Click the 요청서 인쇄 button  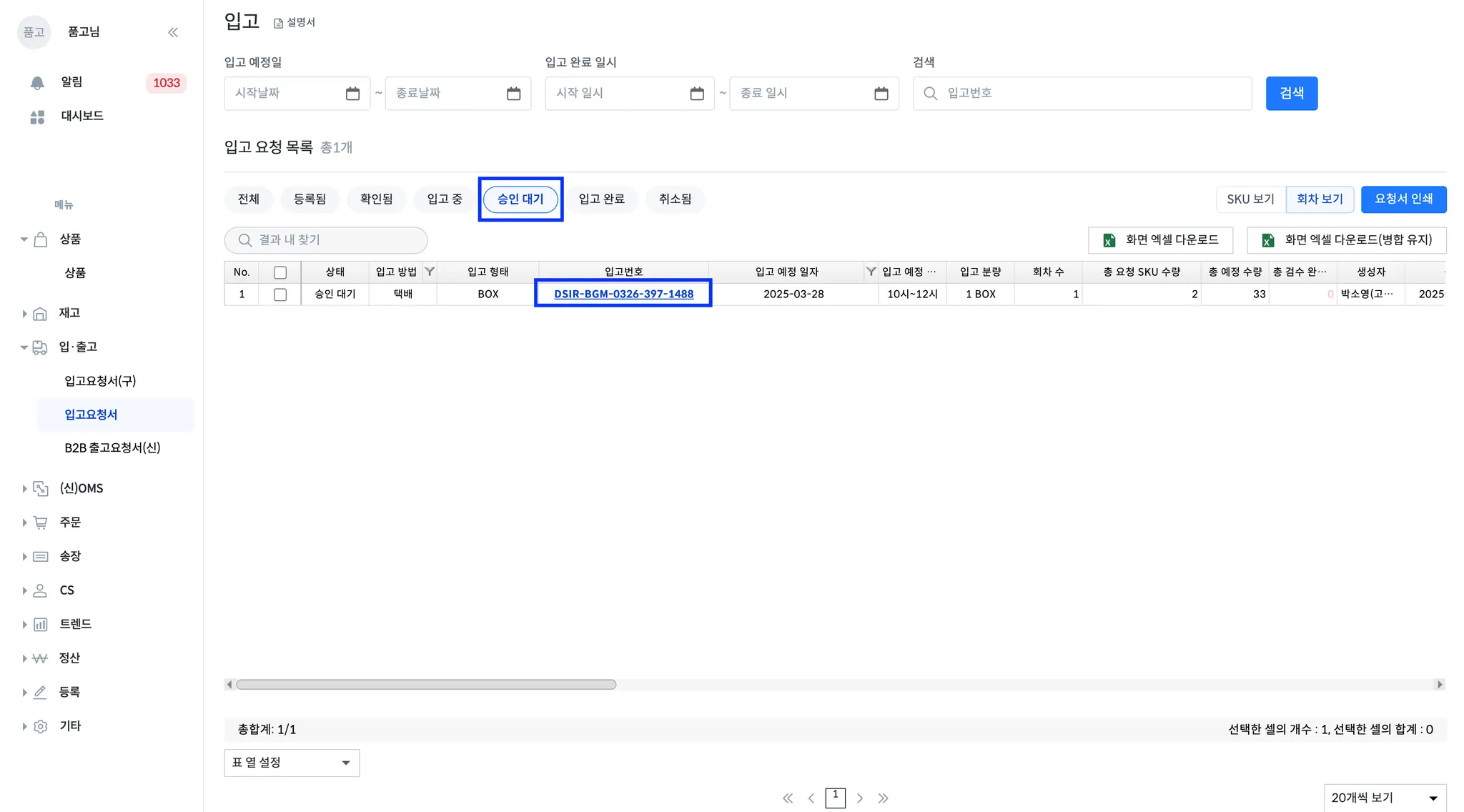tap(1403, 199)
